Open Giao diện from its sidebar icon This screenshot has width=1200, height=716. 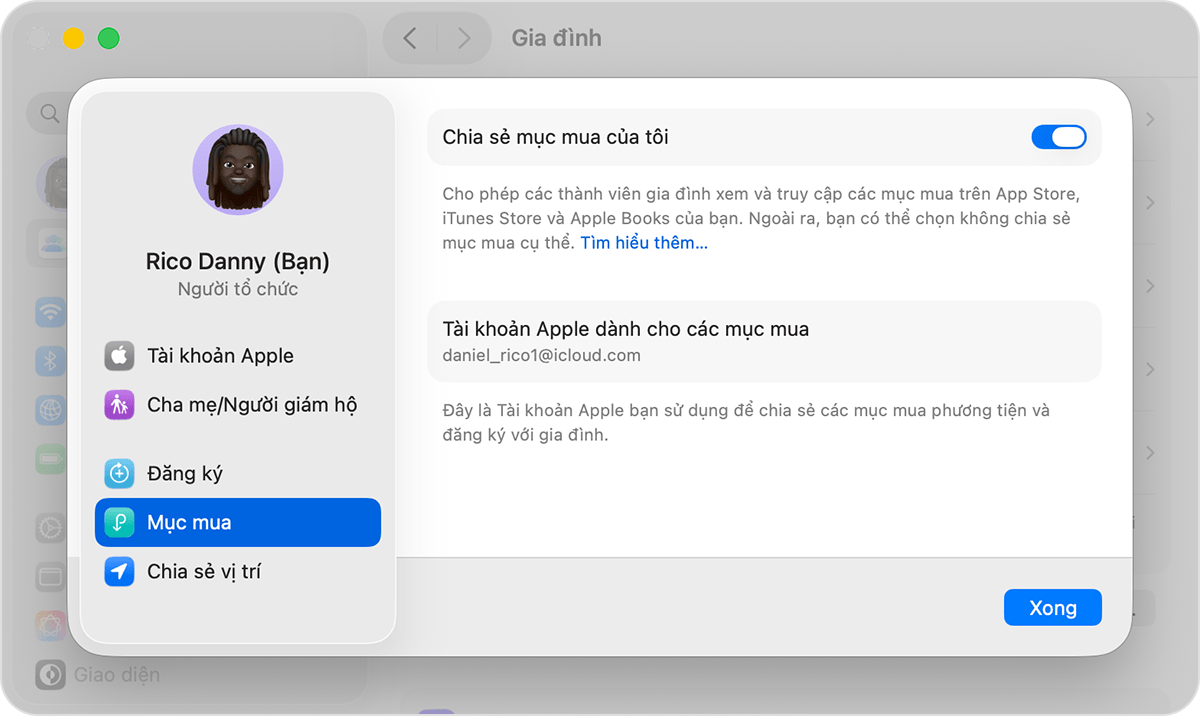[x=50, y=674]
